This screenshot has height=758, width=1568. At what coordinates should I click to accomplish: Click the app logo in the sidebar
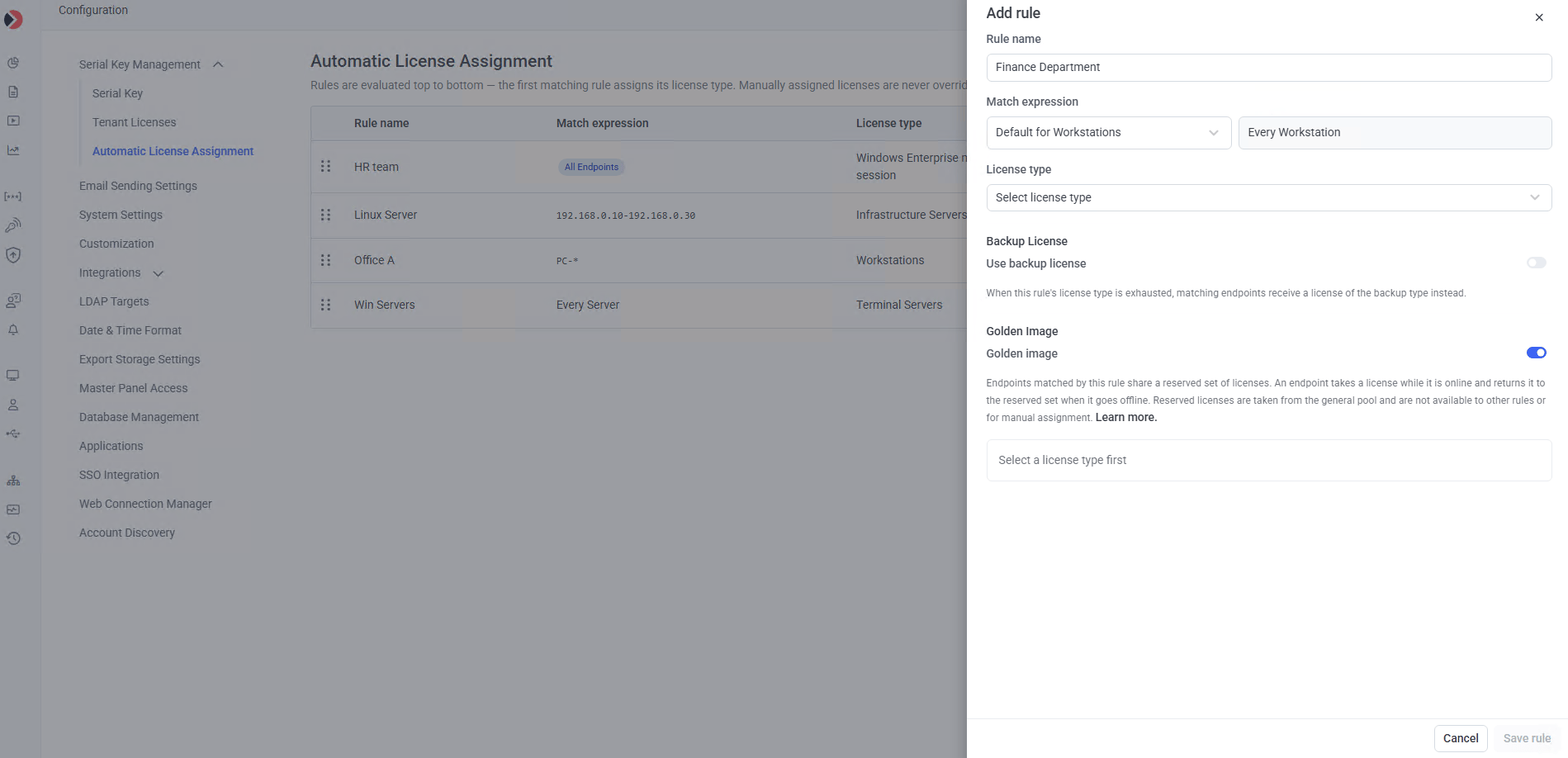[13, 19]
